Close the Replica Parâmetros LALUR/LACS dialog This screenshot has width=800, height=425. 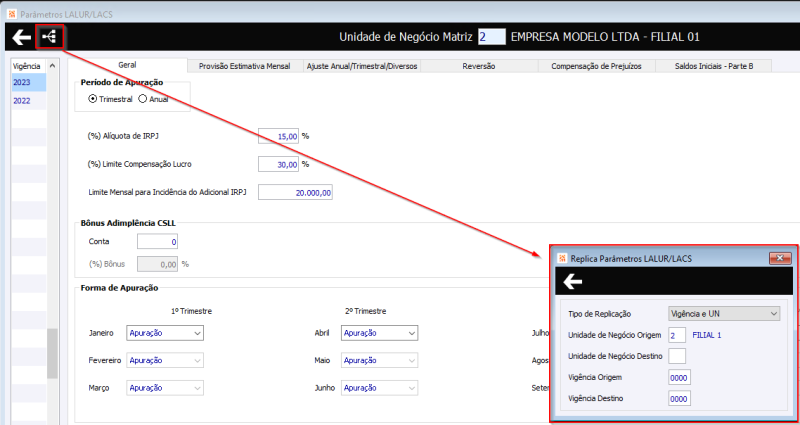780,259
